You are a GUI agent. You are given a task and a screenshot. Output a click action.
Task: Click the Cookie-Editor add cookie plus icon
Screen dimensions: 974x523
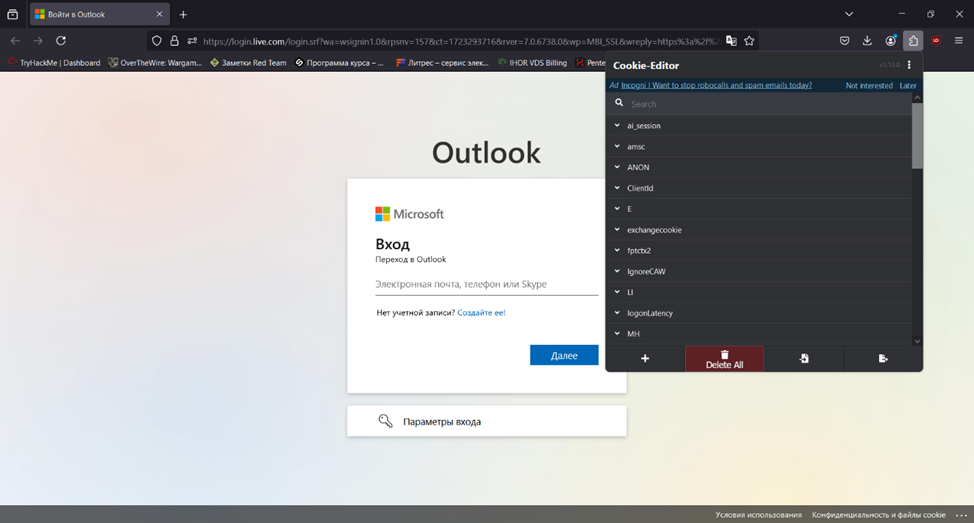click(645, 358)
